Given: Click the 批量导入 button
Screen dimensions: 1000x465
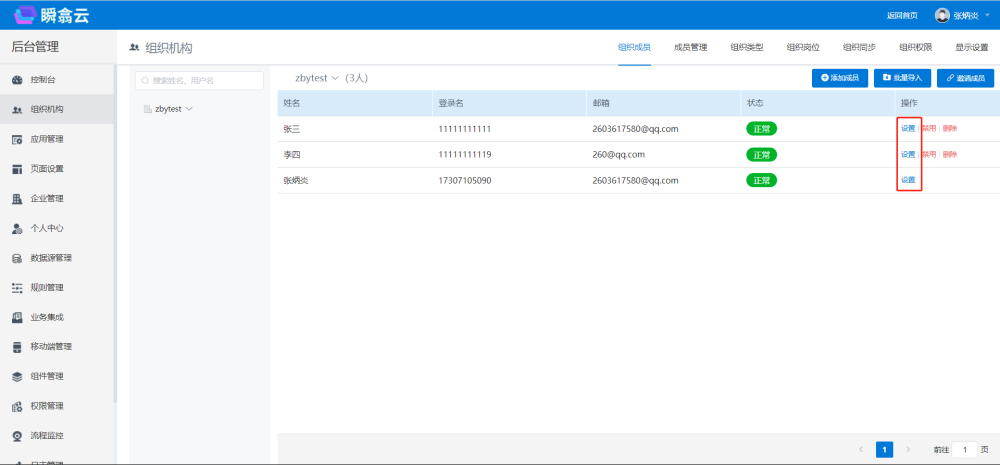Looking at the screenshot, I should pyautogui.click(x=902, y=78).
